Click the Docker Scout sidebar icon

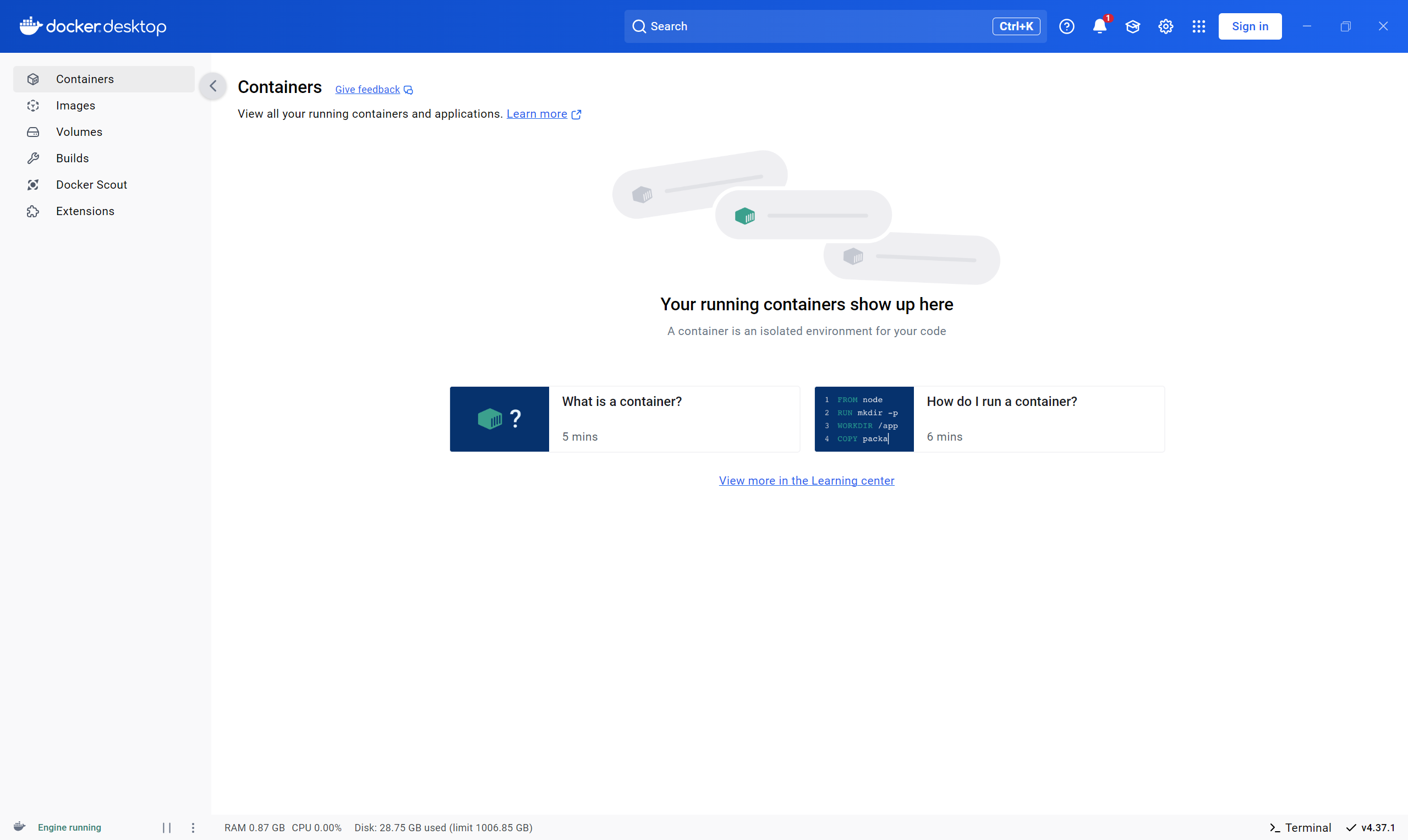point(34,184)
